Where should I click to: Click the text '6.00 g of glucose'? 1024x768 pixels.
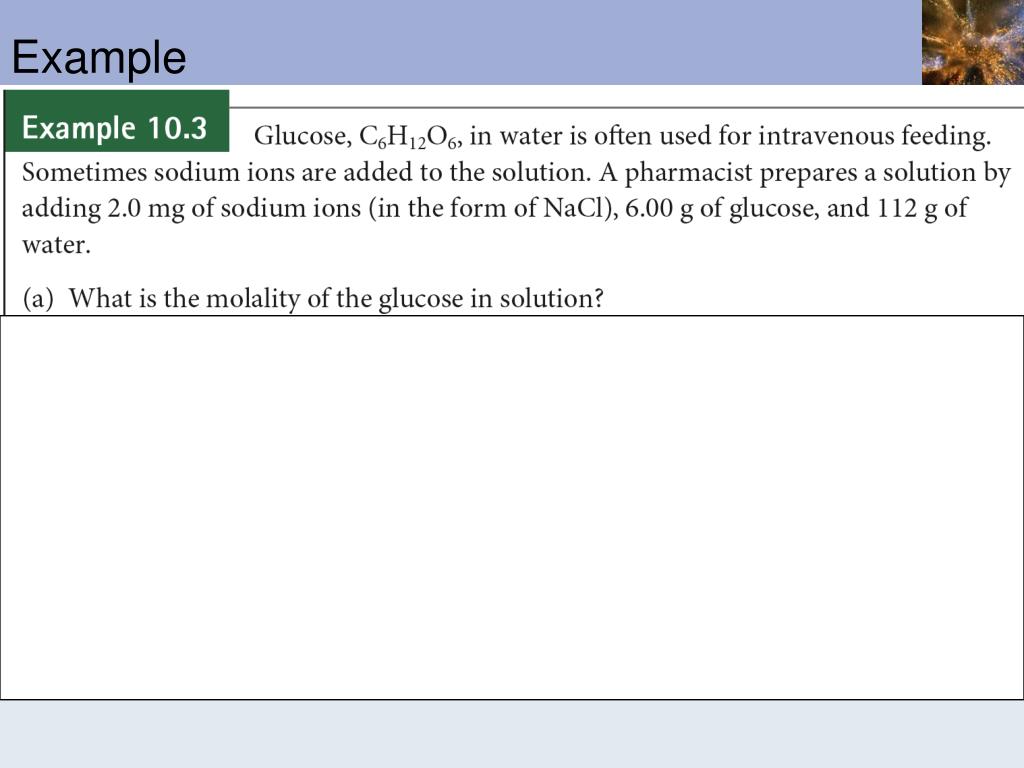pos(719,209)
